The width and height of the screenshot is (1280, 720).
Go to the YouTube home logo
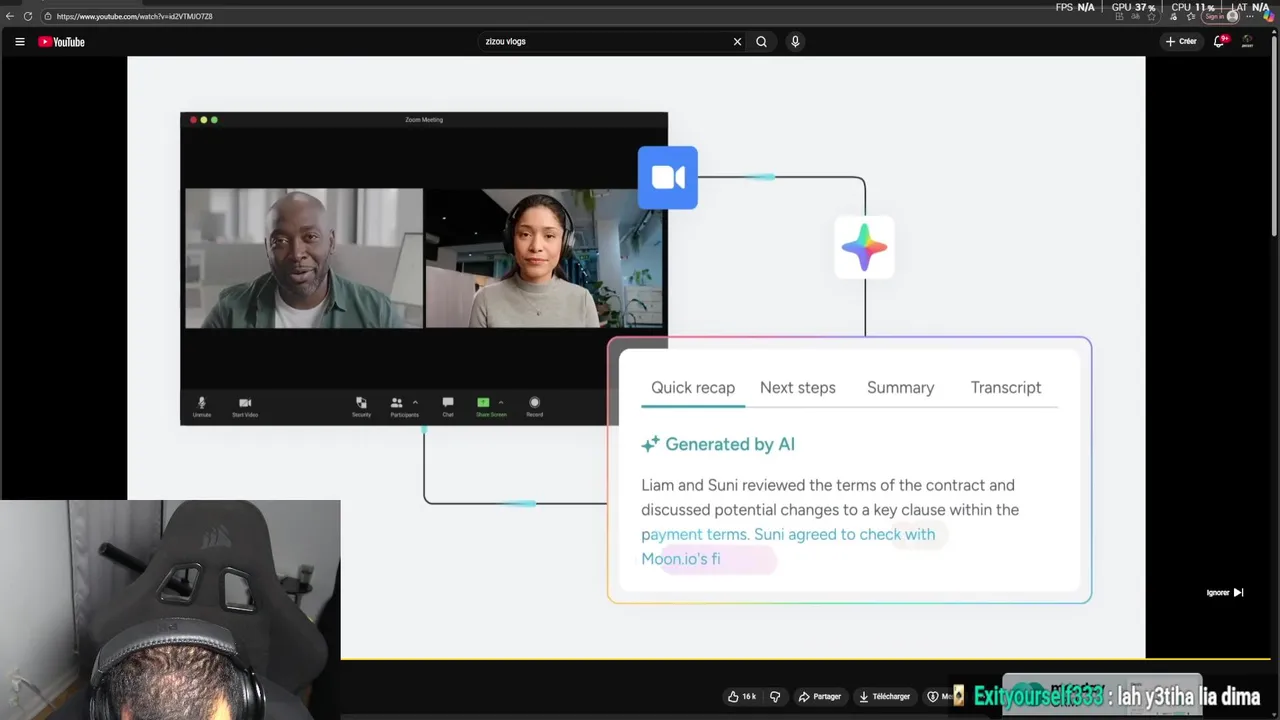click(61, 42)
